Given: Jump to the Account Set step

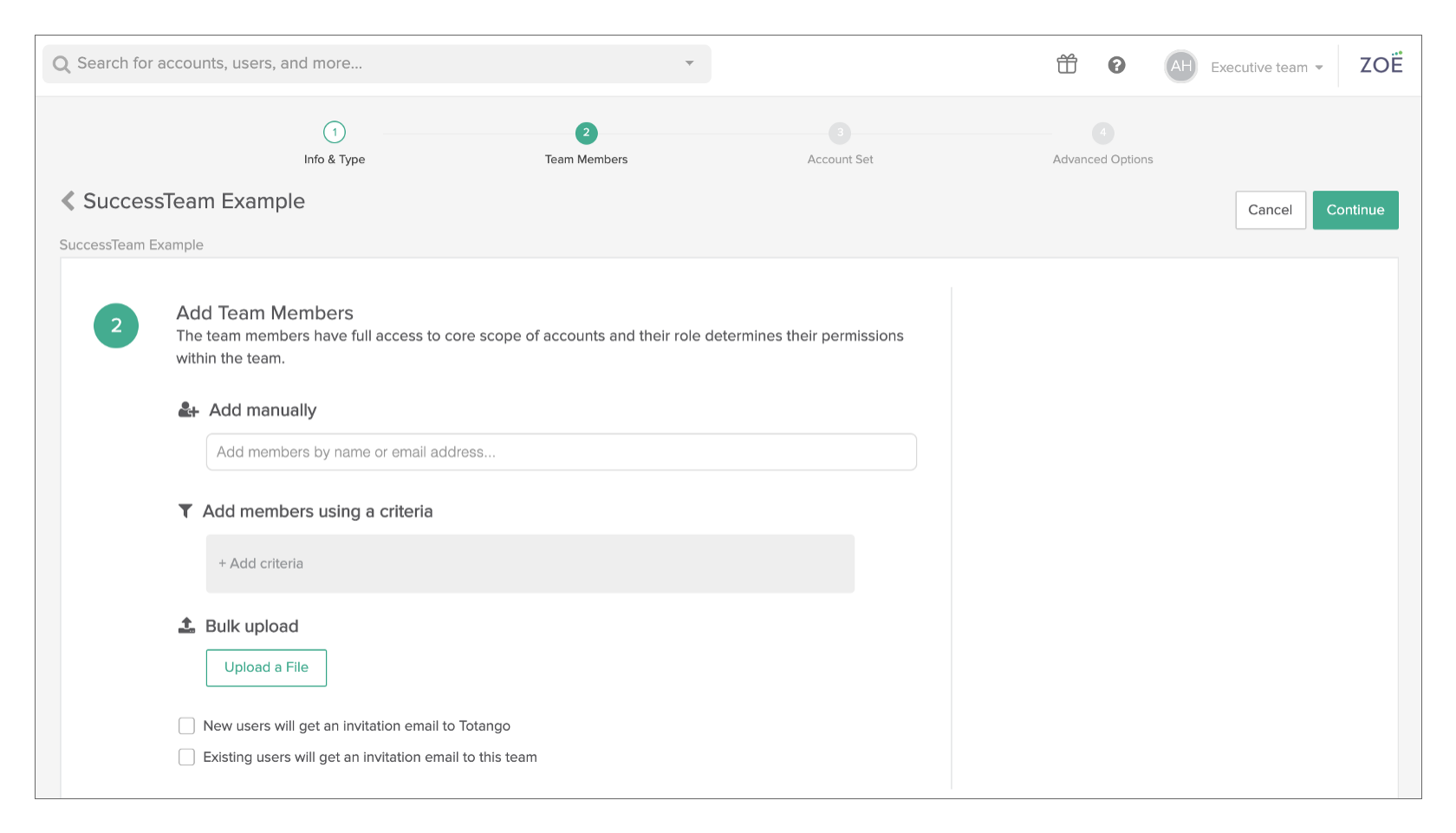Looking at the screenshot, I should [840, 143].
